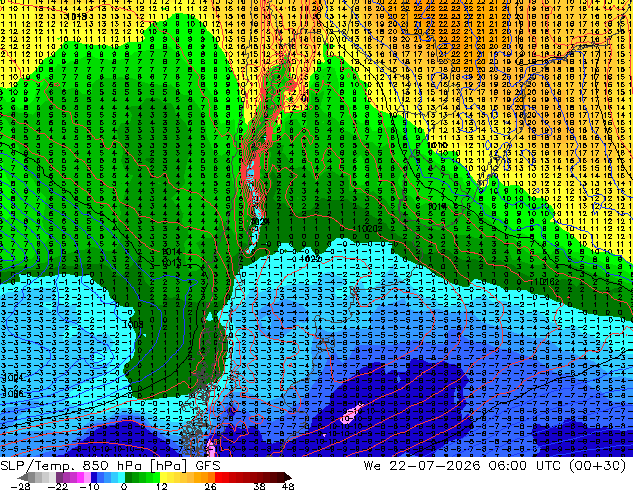Viewport: 634px width, 490px height.
Task: Click the legend value label "12"
Action: [x=162, y=486]
